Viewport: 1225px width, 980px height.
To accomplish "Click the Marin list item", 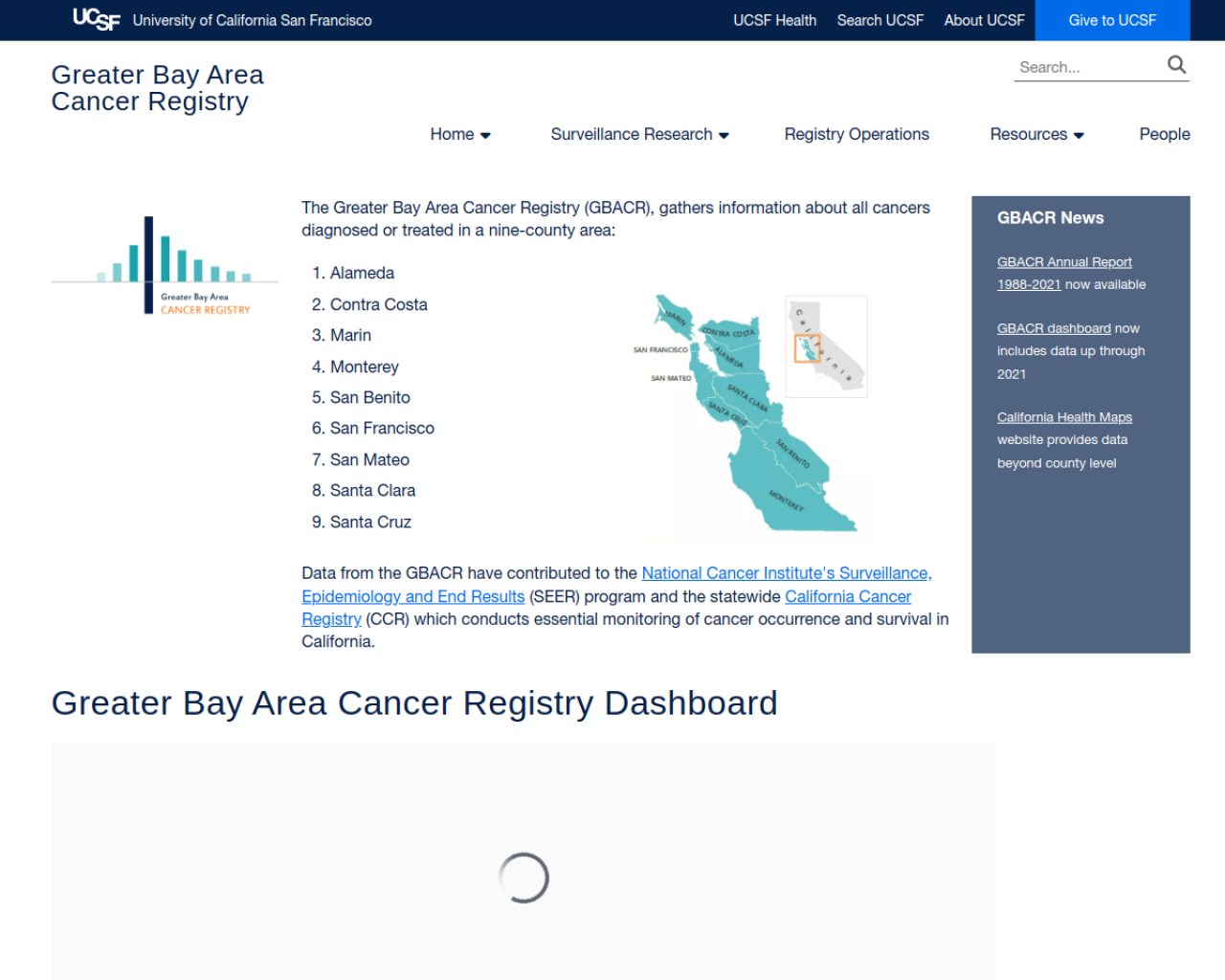I will (x=350, y=335).
